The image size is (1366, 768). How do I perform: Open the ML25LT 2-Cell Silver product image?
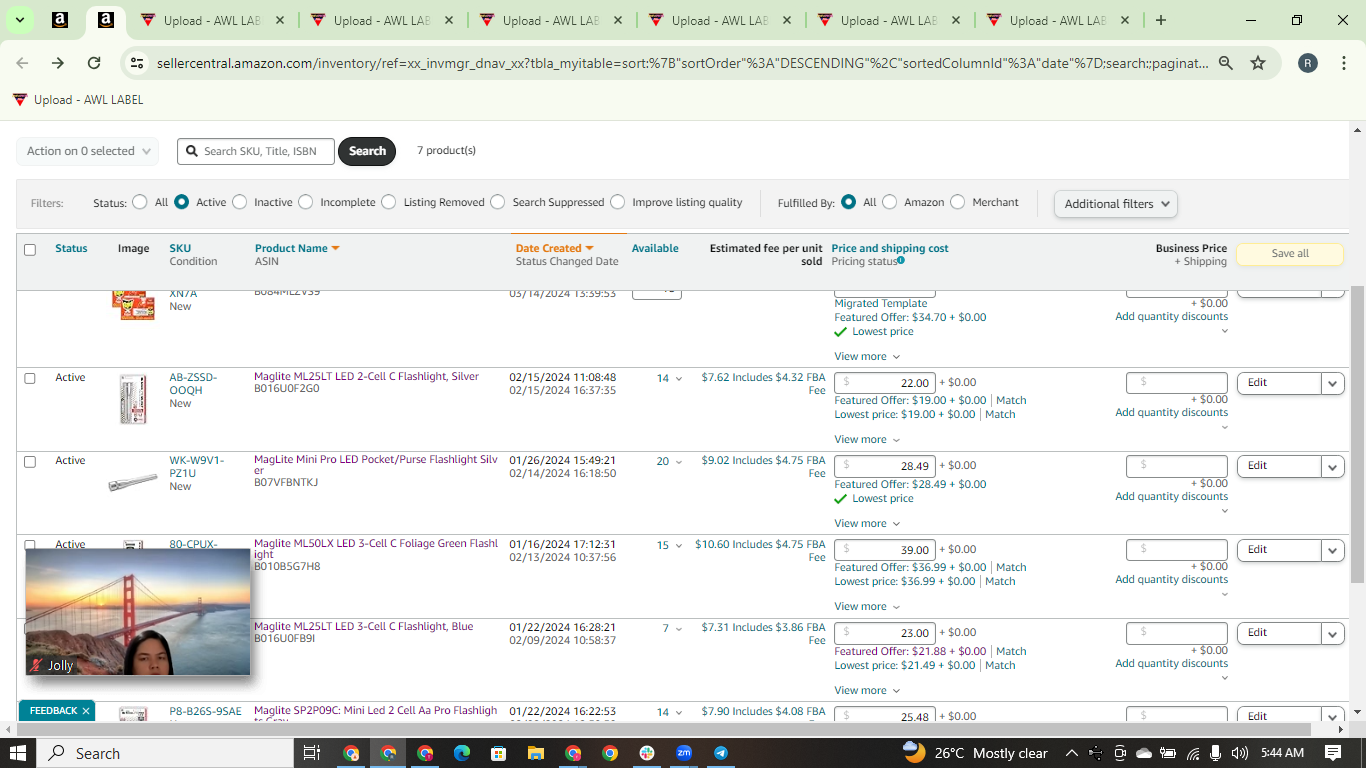point(133,399)
